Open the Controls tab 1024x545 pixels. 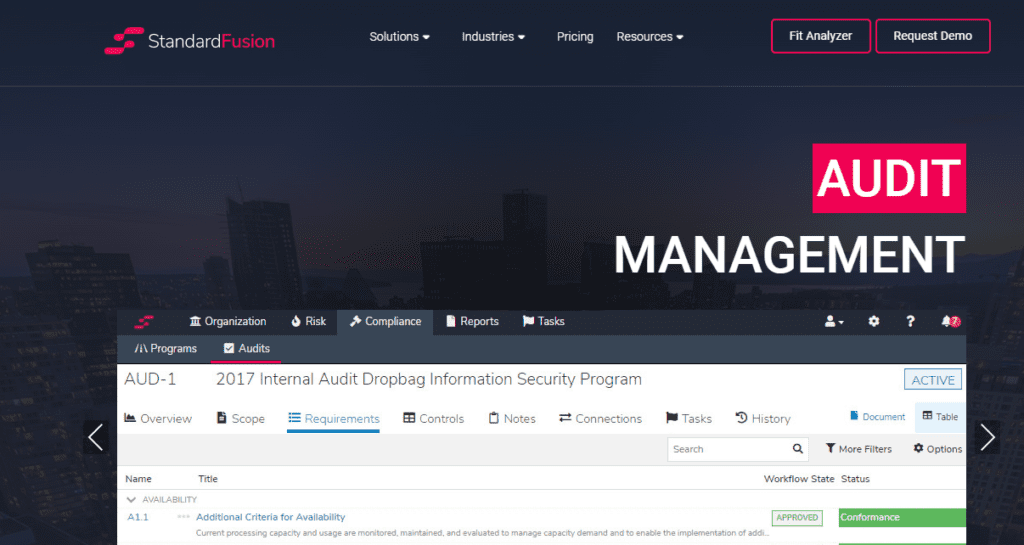pyautogui.click(x=434, y=418)
